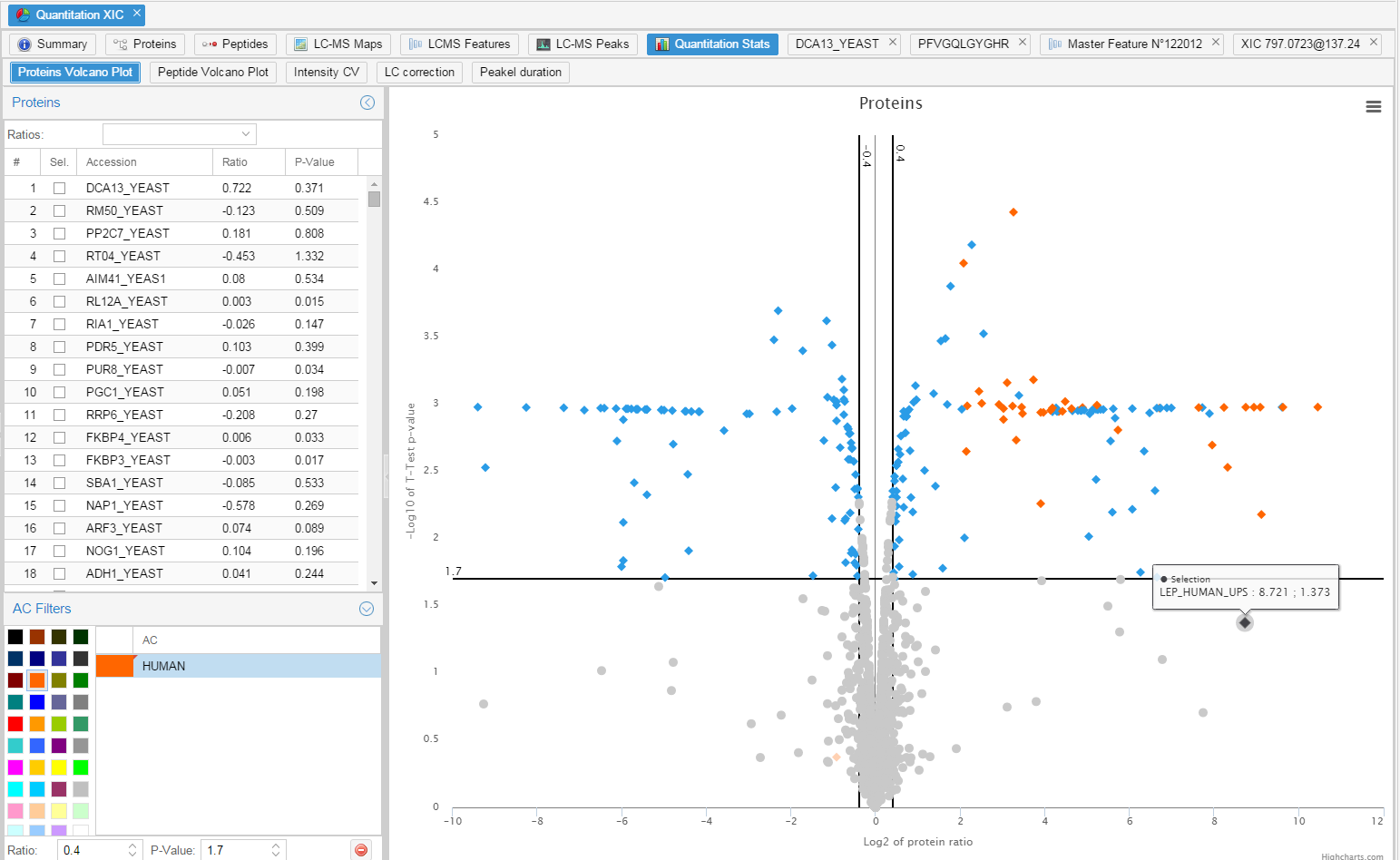1400x860 pixels.
Task: Open the chart hamburger menu icon
Action: (1373, 107)
